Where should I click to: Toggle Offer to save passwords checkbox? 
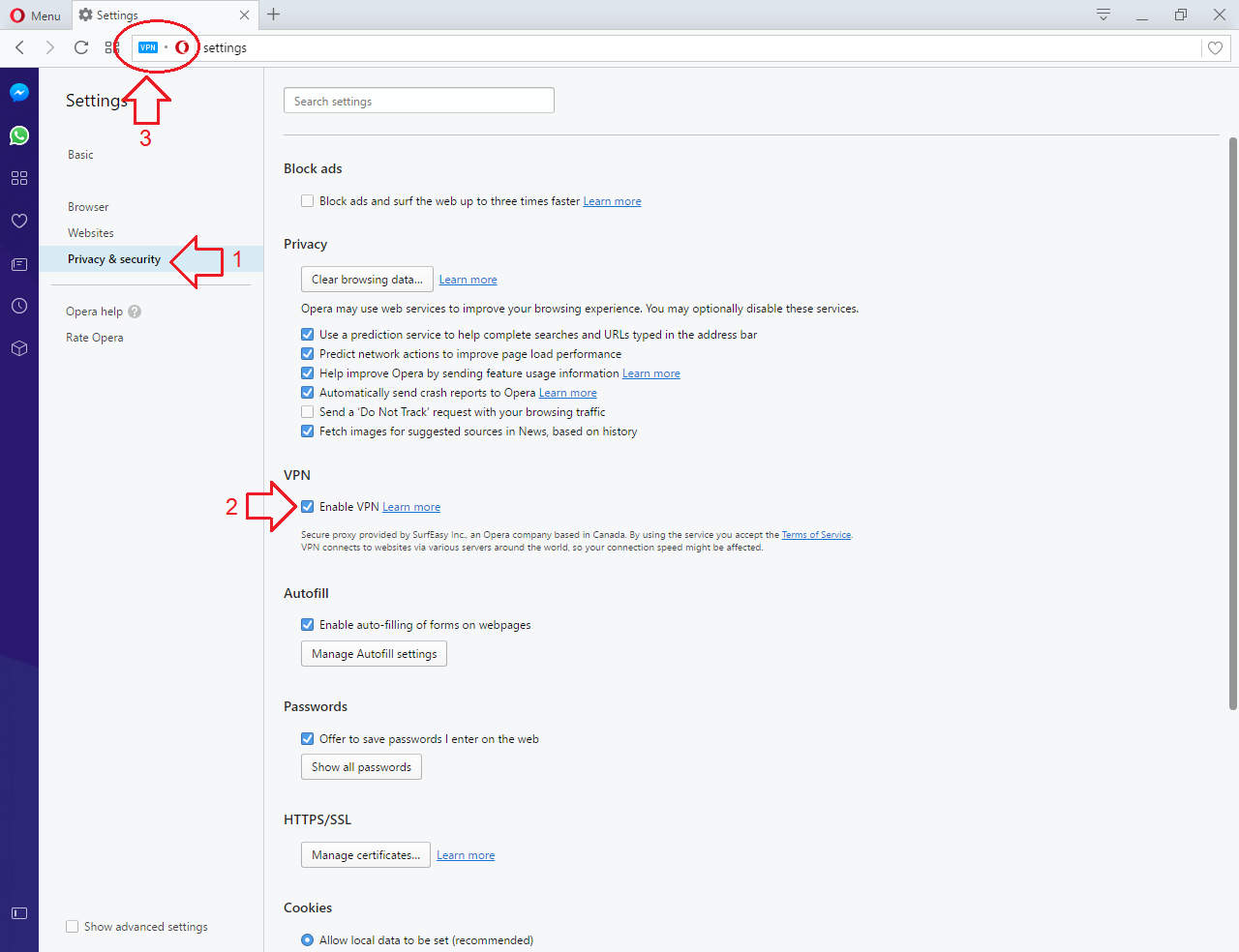click(x=307, y=739)
